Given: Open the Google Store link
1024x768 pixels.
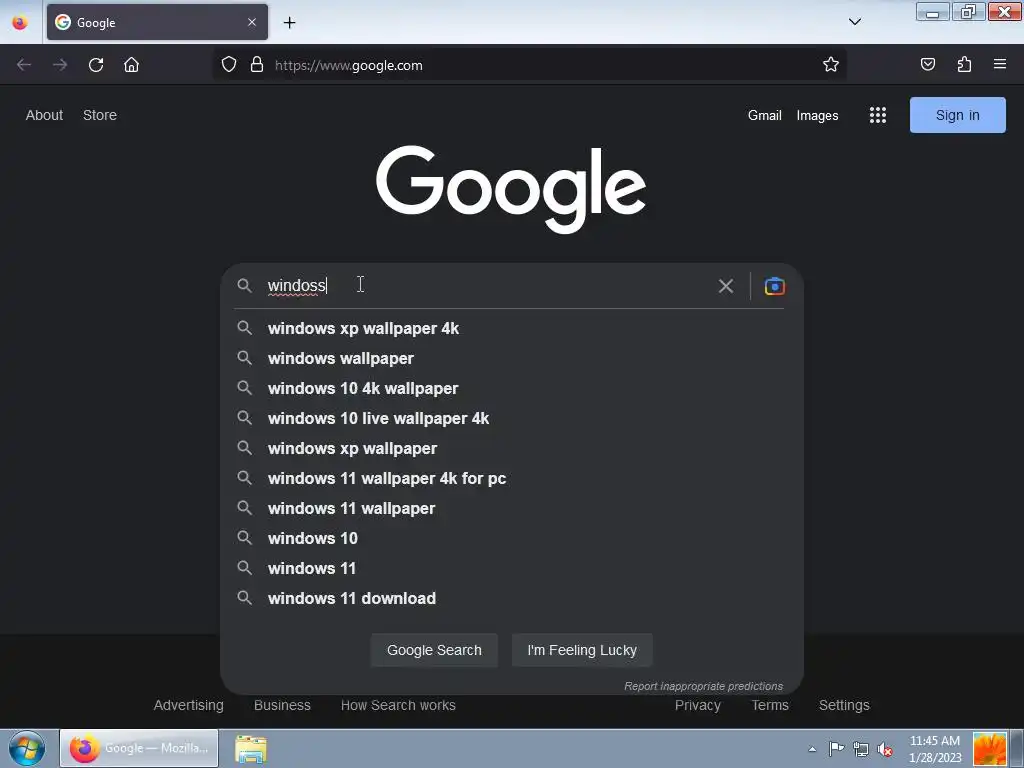Looking at the screenshot, I should (100, 115).
